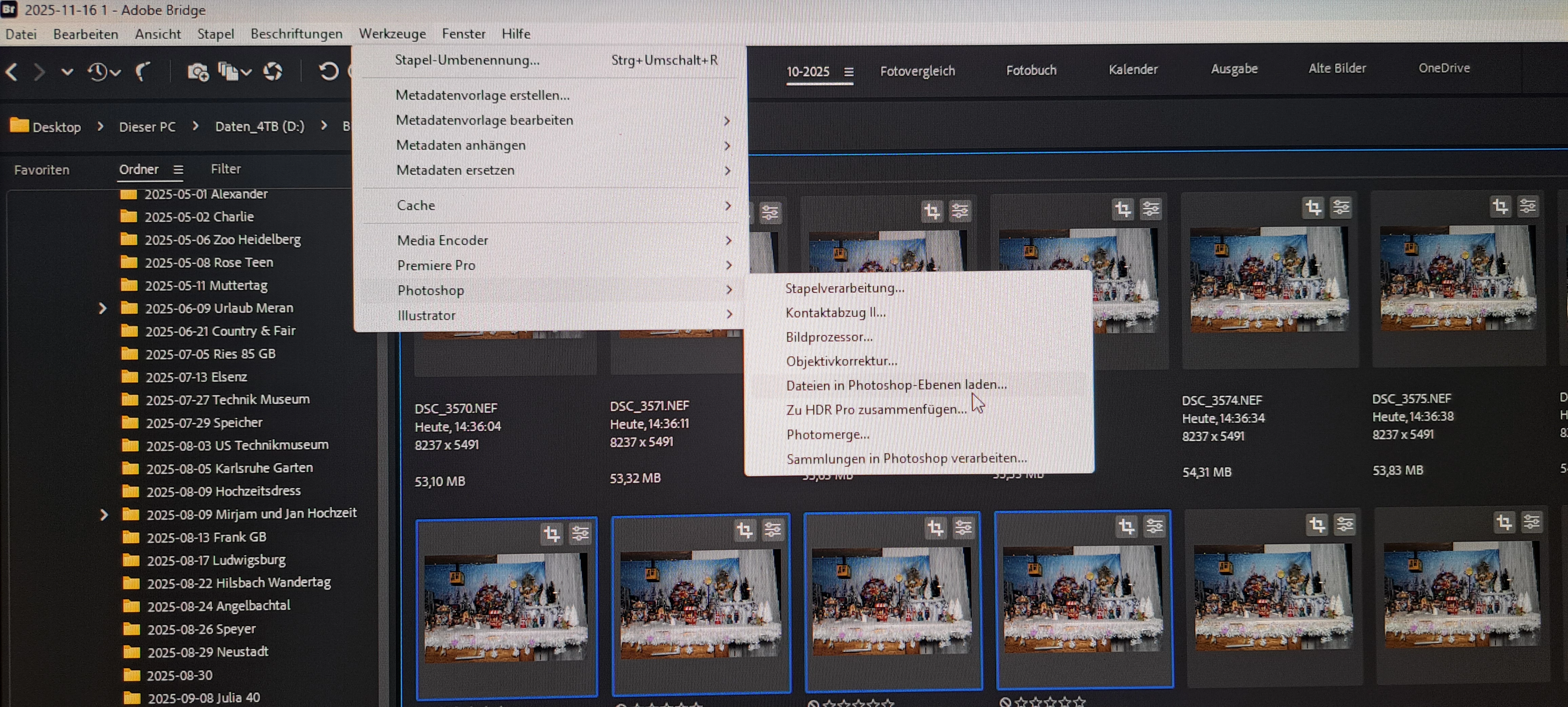This screenshot has width=1568, height=707.
Task: Select the 2025-08-26 Speyer folder
Action: (201, 629)
